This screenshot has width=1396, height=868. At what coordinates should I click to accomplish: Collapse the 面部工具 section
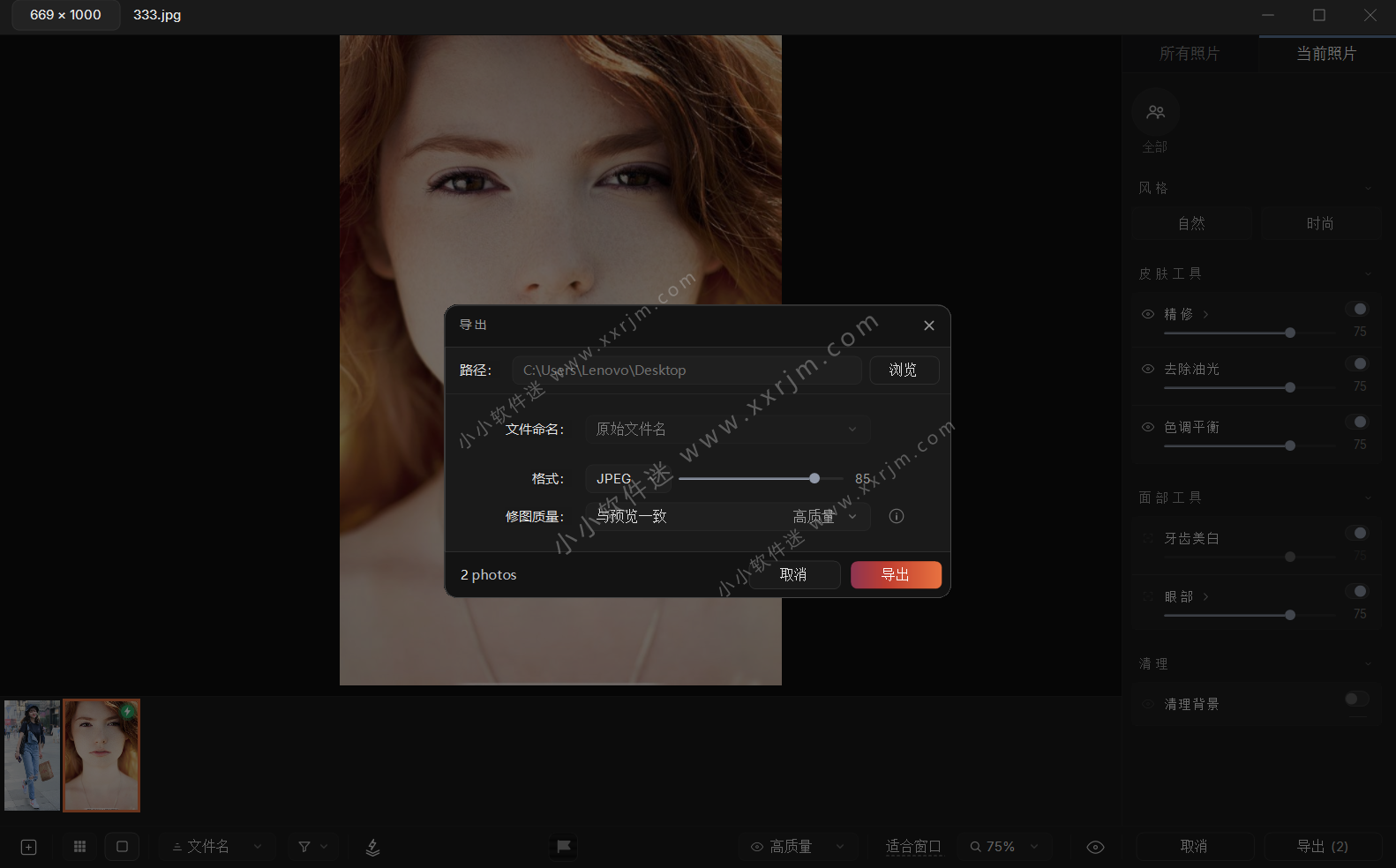pos(1368,498)
